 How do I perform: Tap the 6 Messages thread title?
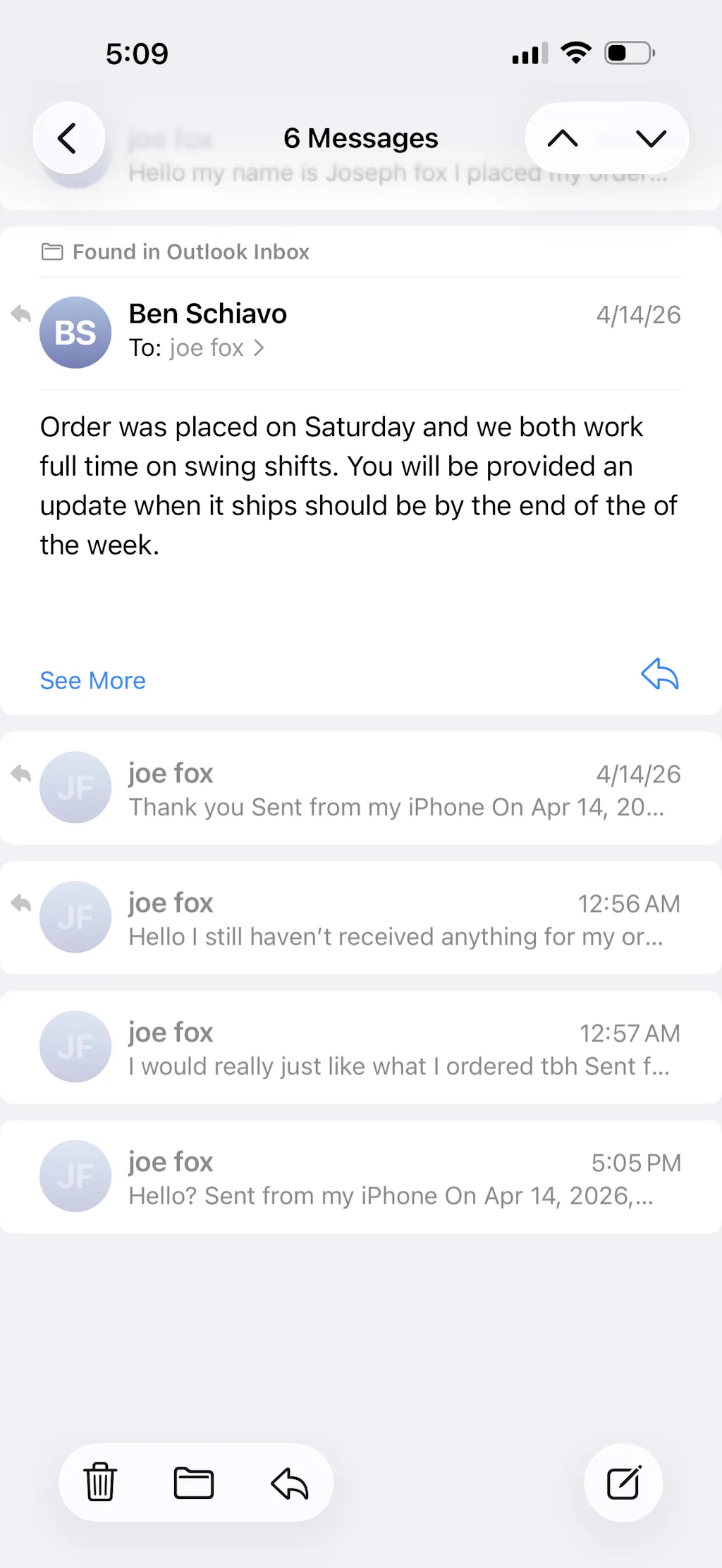coord(360,138)
